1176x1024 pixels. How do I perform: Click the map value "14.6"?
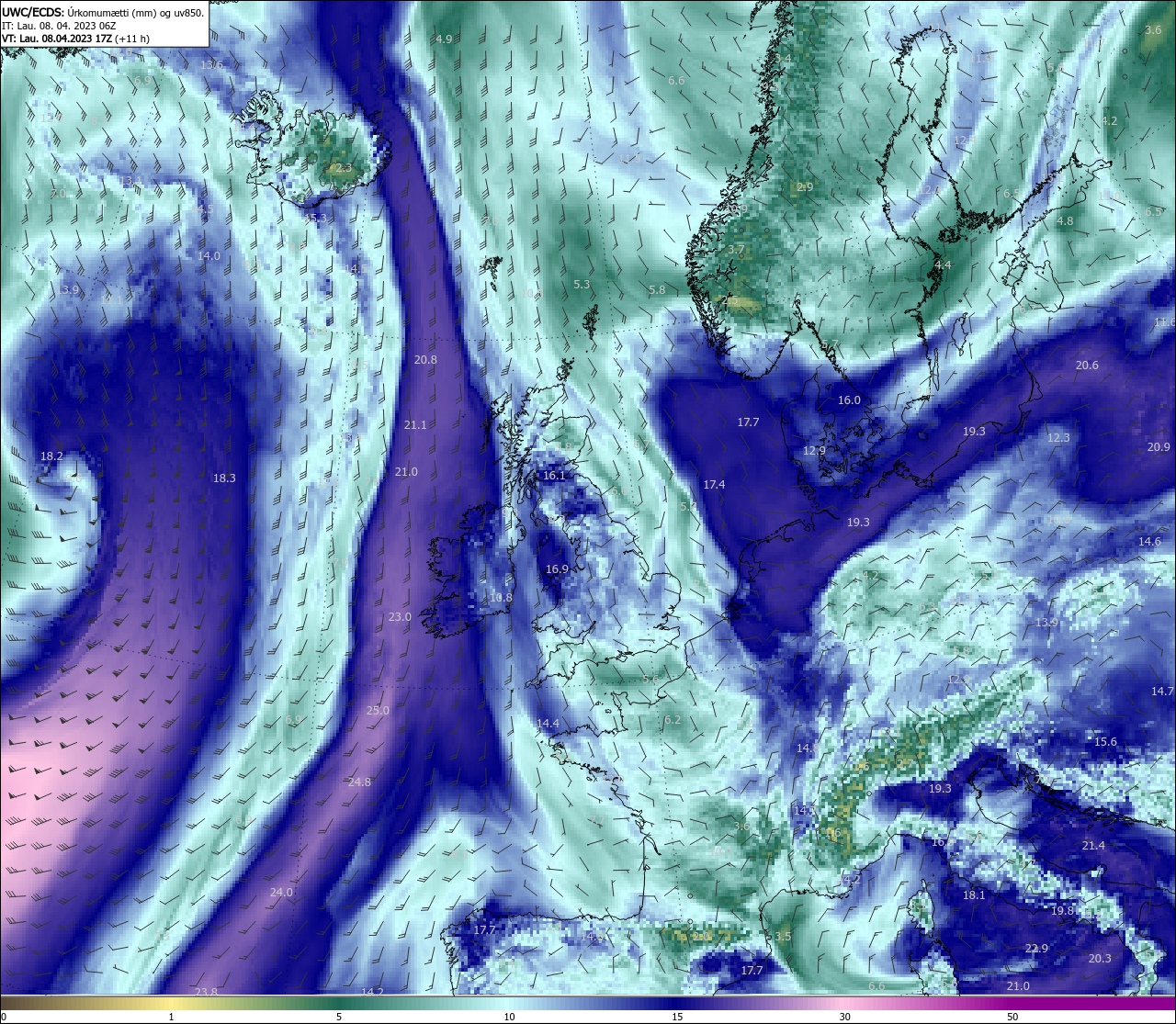tap(1149, 542)
